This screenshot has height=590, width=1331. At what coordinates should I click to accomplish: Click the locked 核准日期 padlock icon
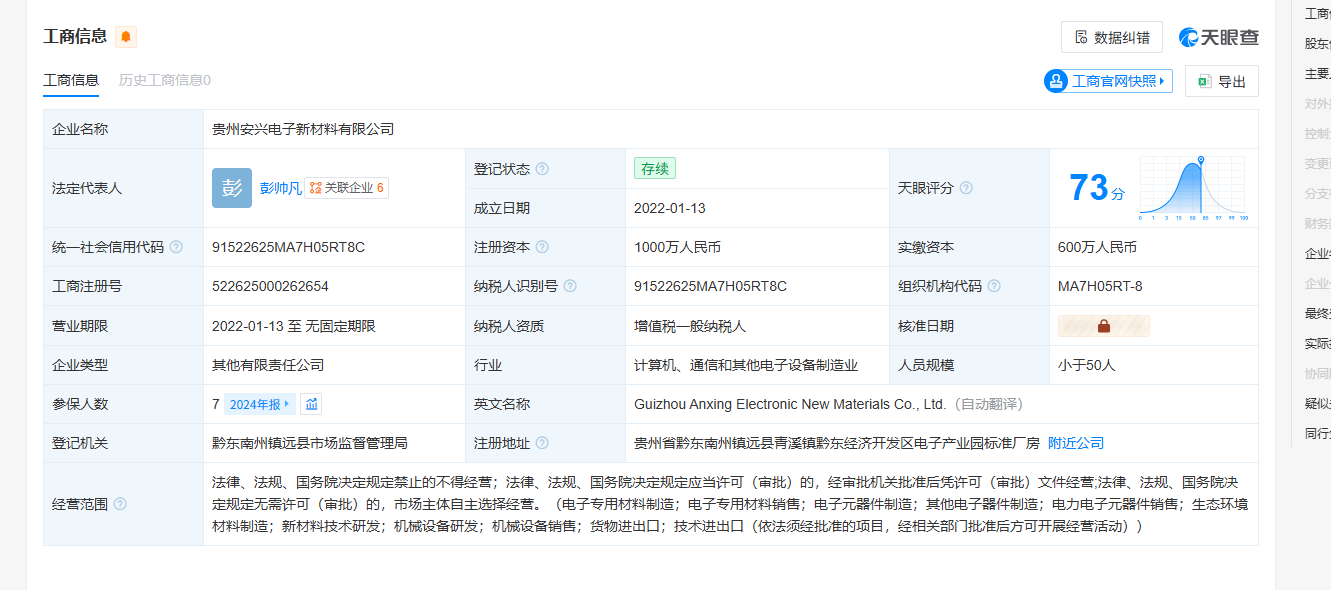click(1104, 326)
